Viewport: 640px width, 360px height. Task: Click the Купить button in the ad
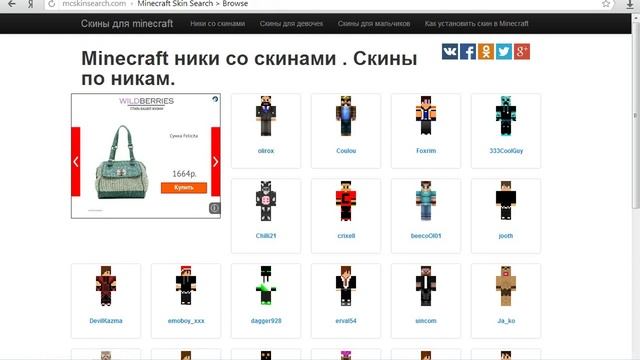(184, 188)
